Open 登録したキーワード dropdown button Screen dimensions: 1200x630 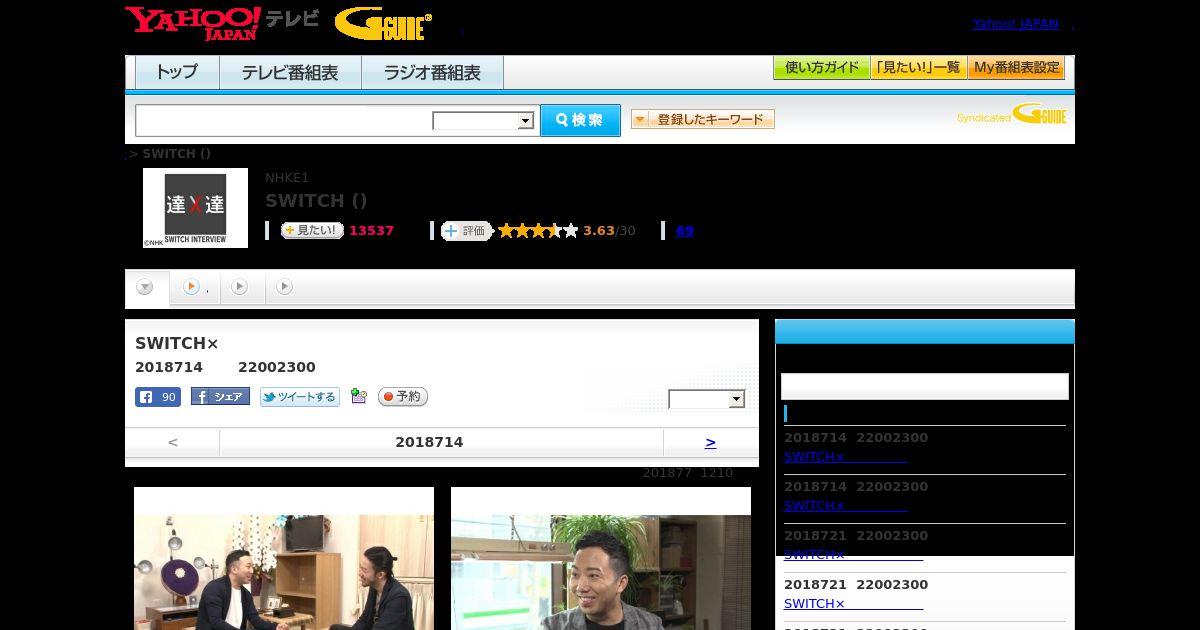click(x=703, y=119)
